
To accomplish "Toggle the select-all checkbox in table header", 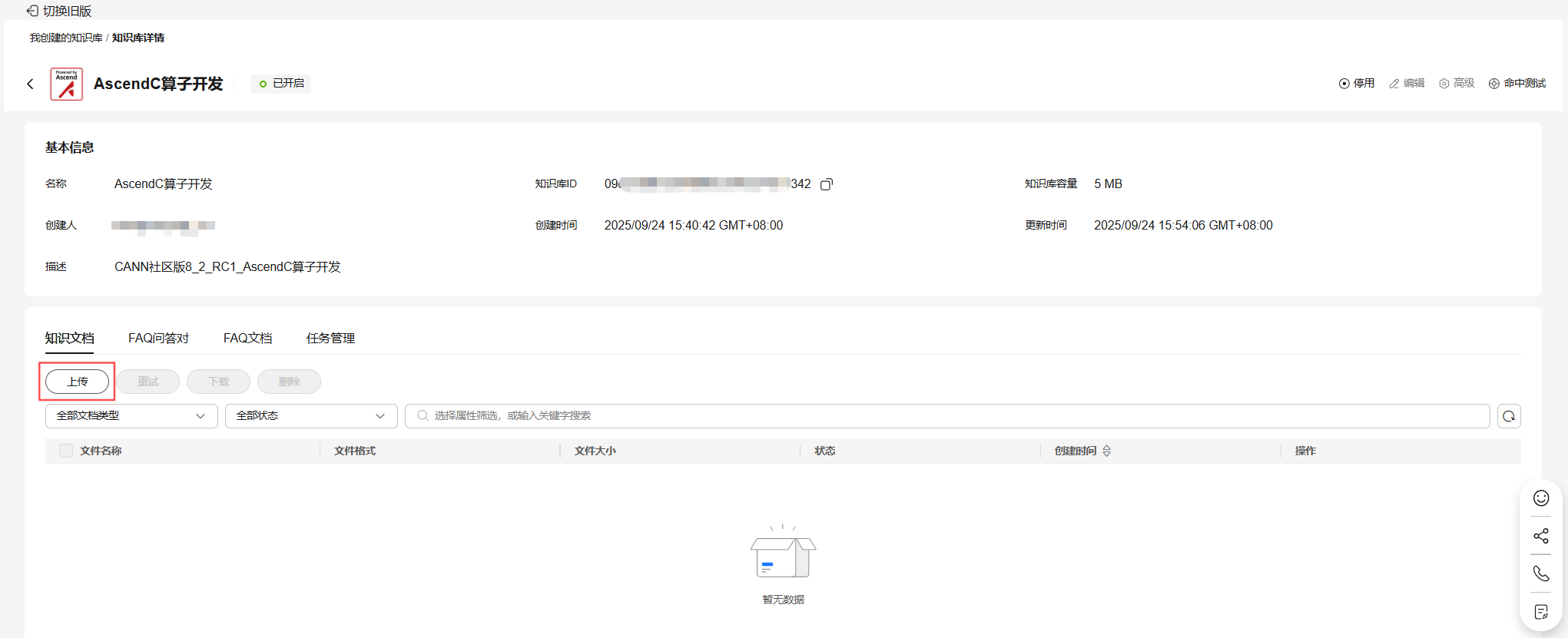I will pyautogui.click(x=66, y=451).
